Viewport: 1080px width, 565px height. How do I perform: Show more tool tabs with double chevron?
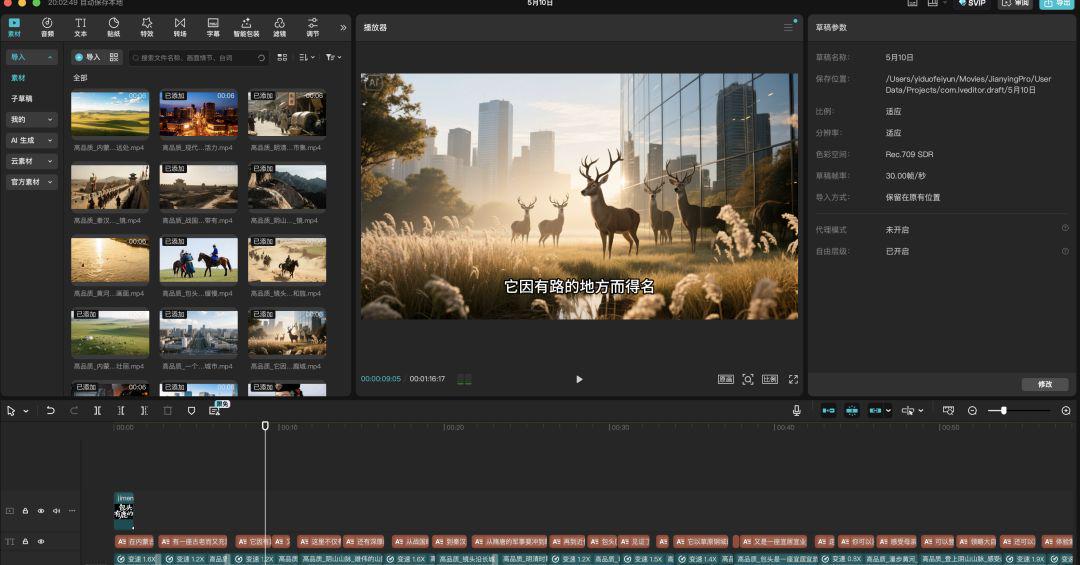[x=343, y=28]
